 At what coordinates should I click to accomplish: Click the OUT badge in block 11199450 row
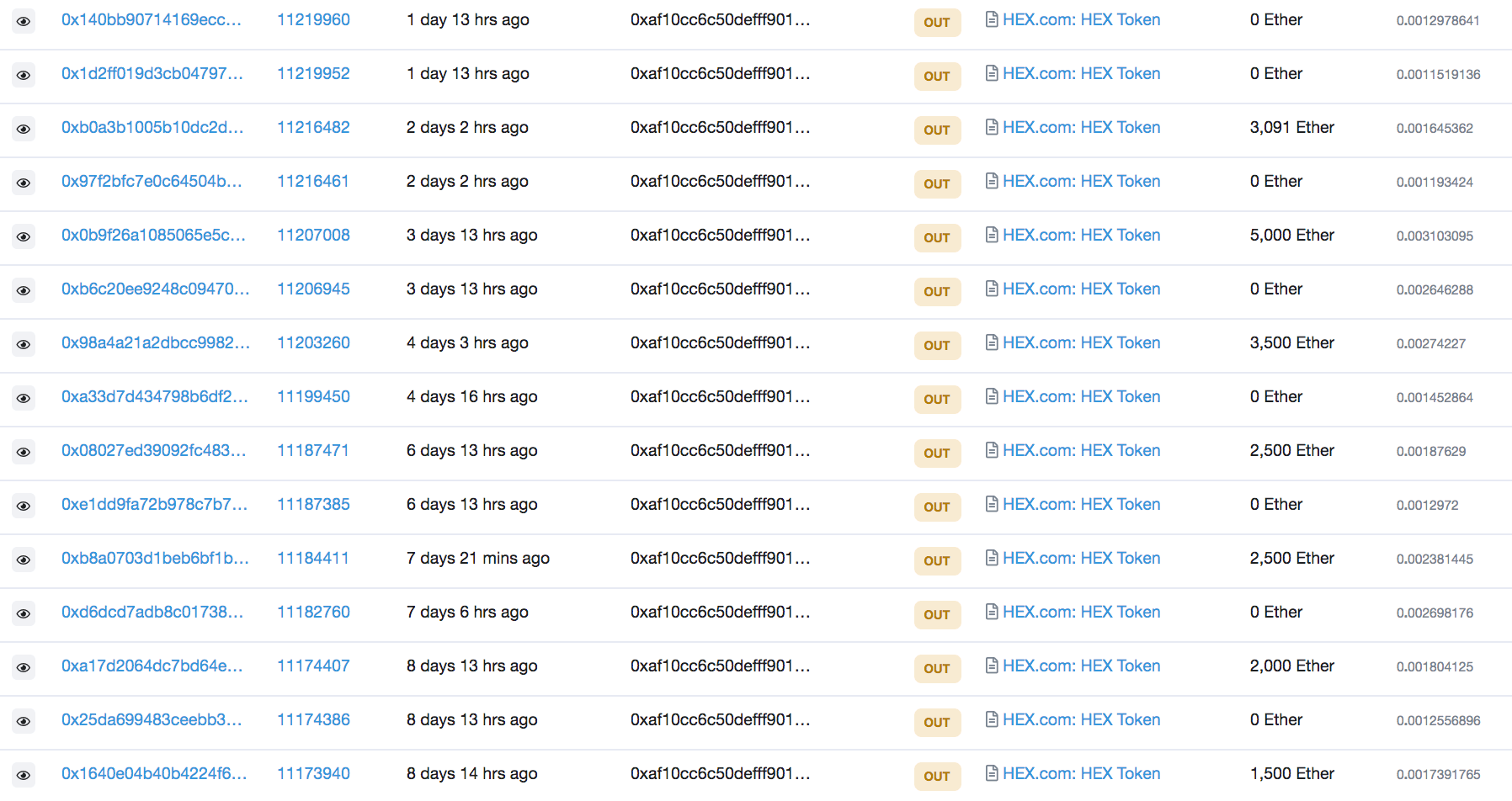[936, 399]
